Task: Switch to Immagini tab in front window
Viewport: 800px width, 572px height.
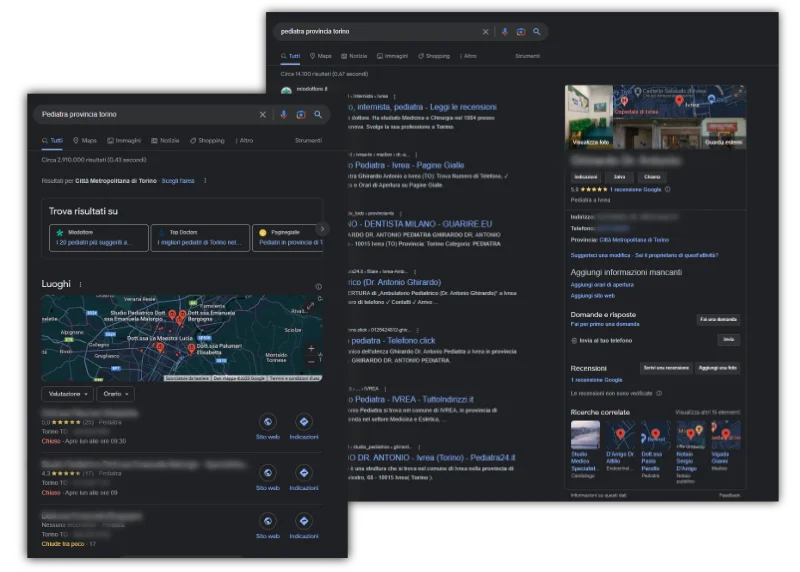Action: (x=124, y=141)
